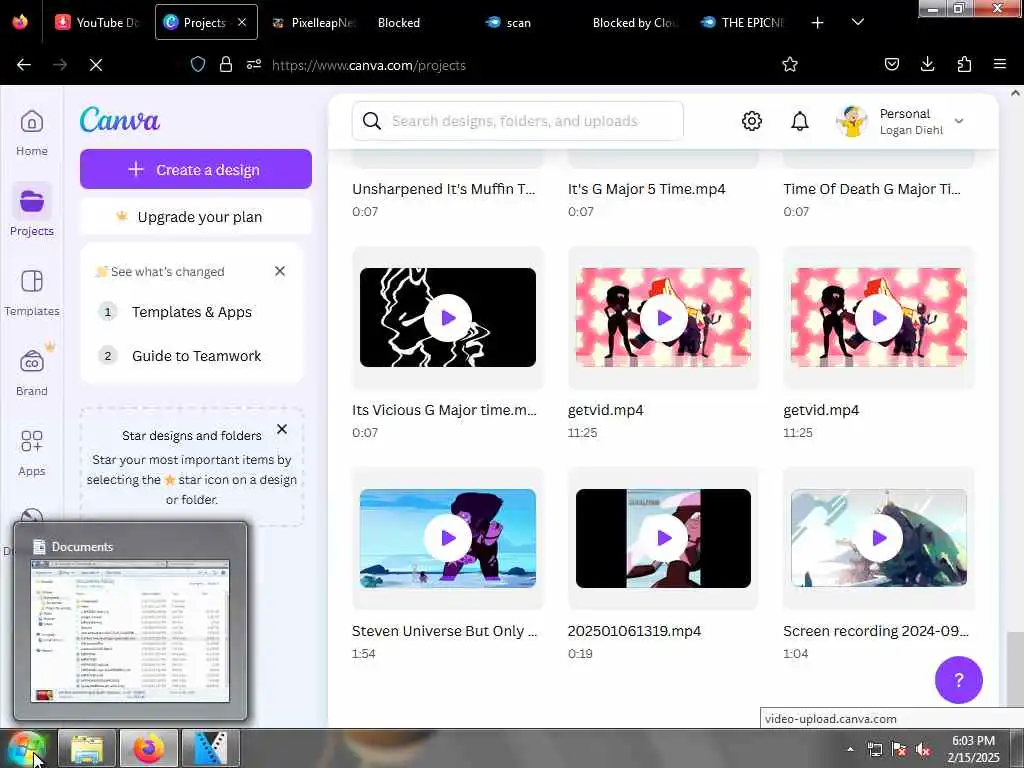Click Firefox taskbar icon
Viewport: 1024px width, 768px height.
148,748
